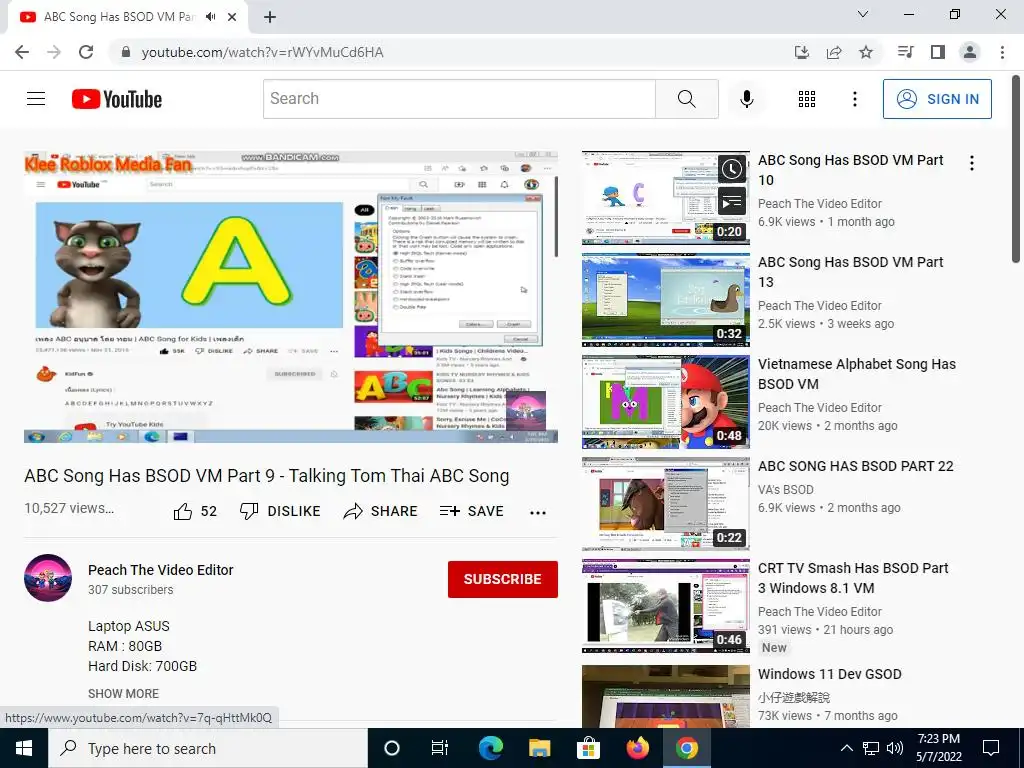Open Chrome tab search chevron
This screenshot has width=1024, height=768.
point(863,14)
